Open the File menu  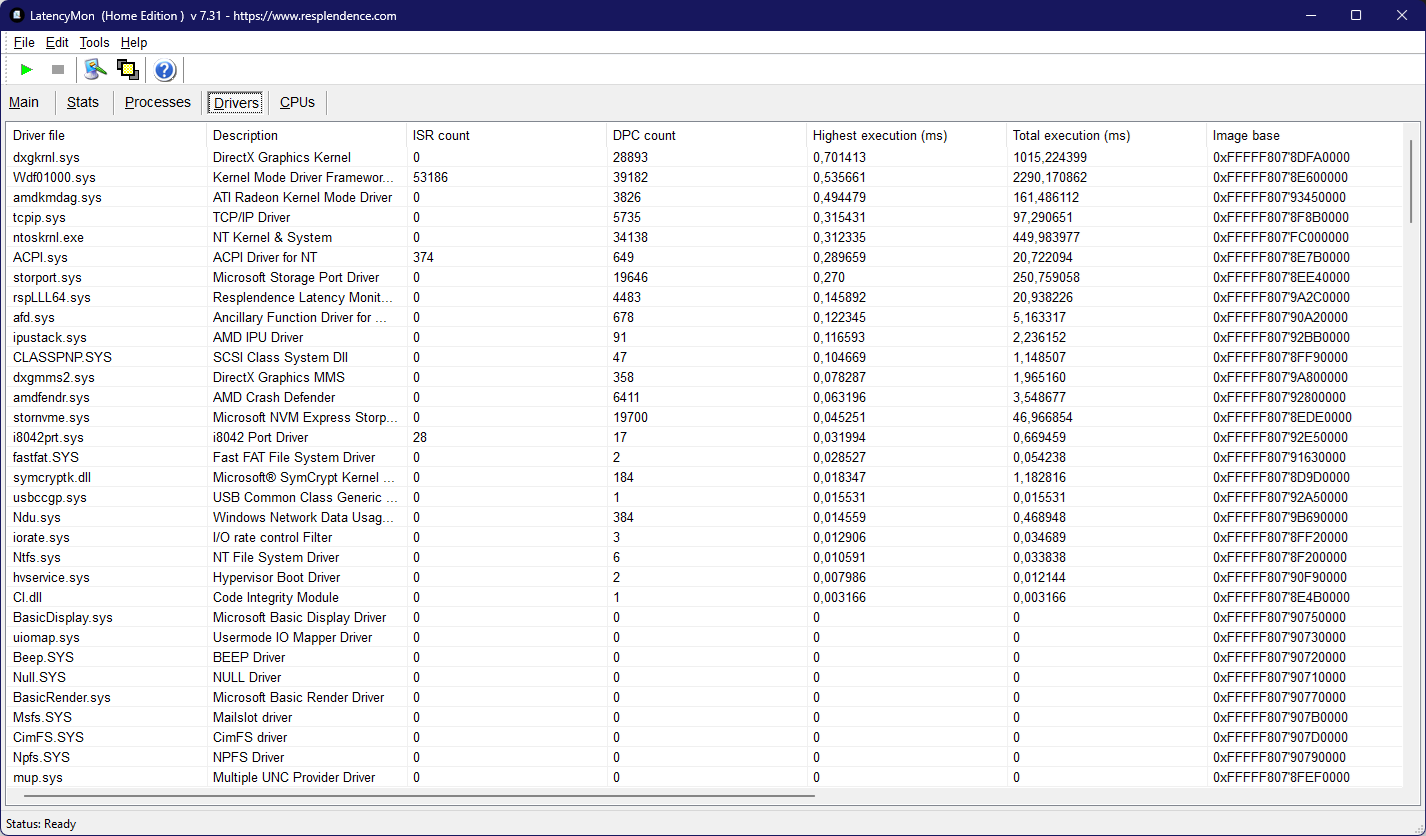tap(24, 42)
